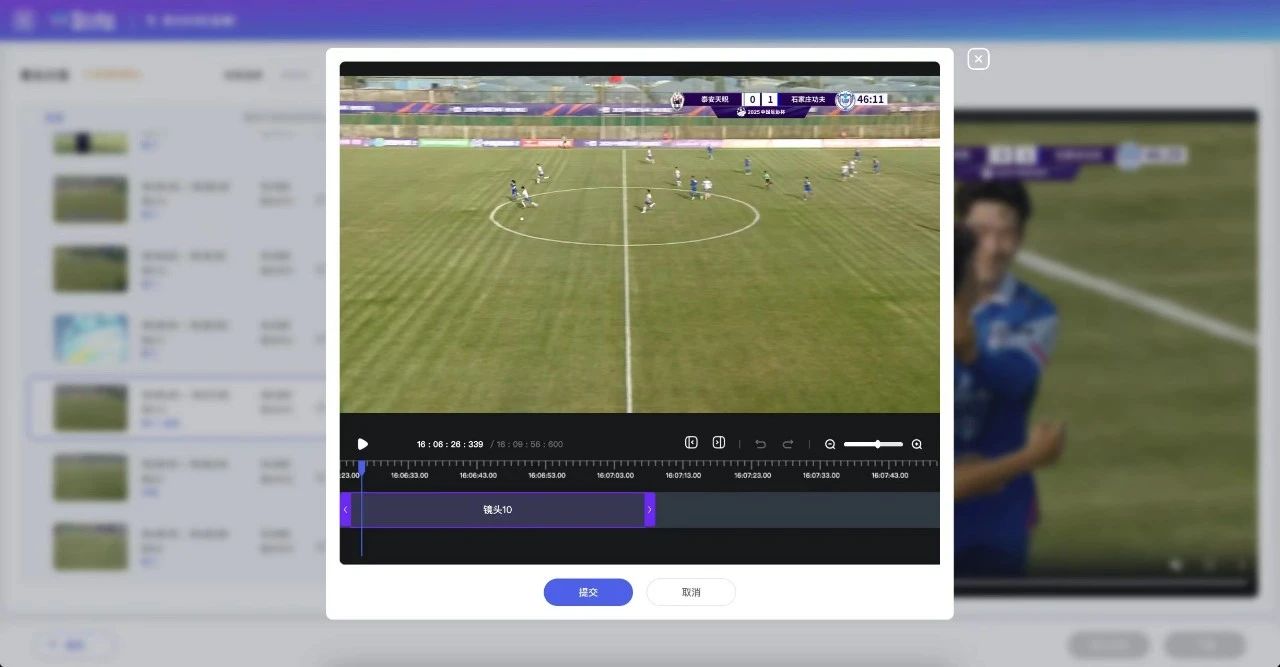Cancel with the 取消 button
Screen dimensions: 1280x667
click(691, 592)
